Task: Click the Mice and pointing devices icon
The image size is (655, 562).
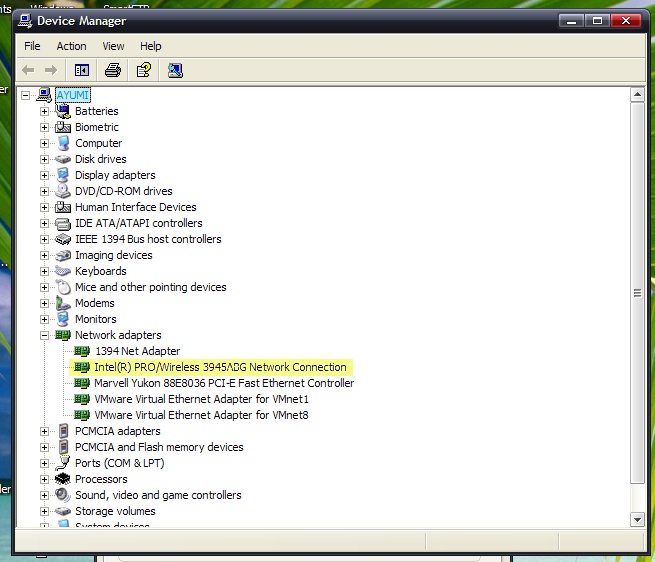Action: [x=63, y=287]
